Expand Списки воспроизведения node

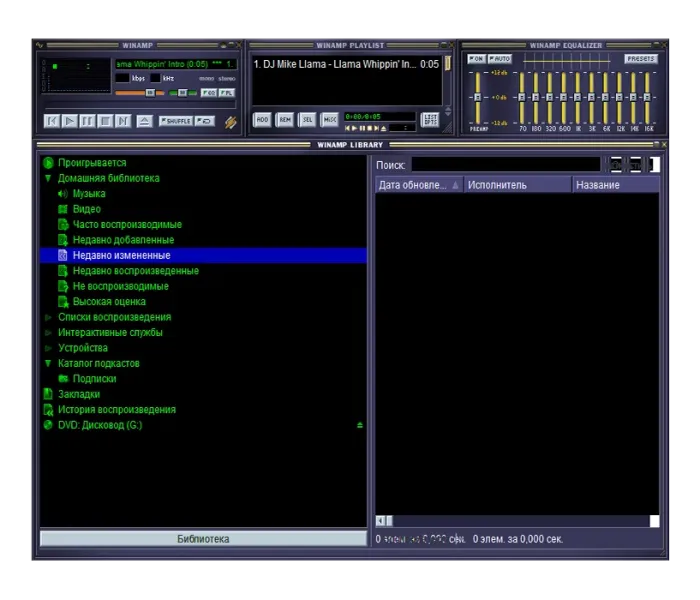pyautogui.click(x=48, y=317)
